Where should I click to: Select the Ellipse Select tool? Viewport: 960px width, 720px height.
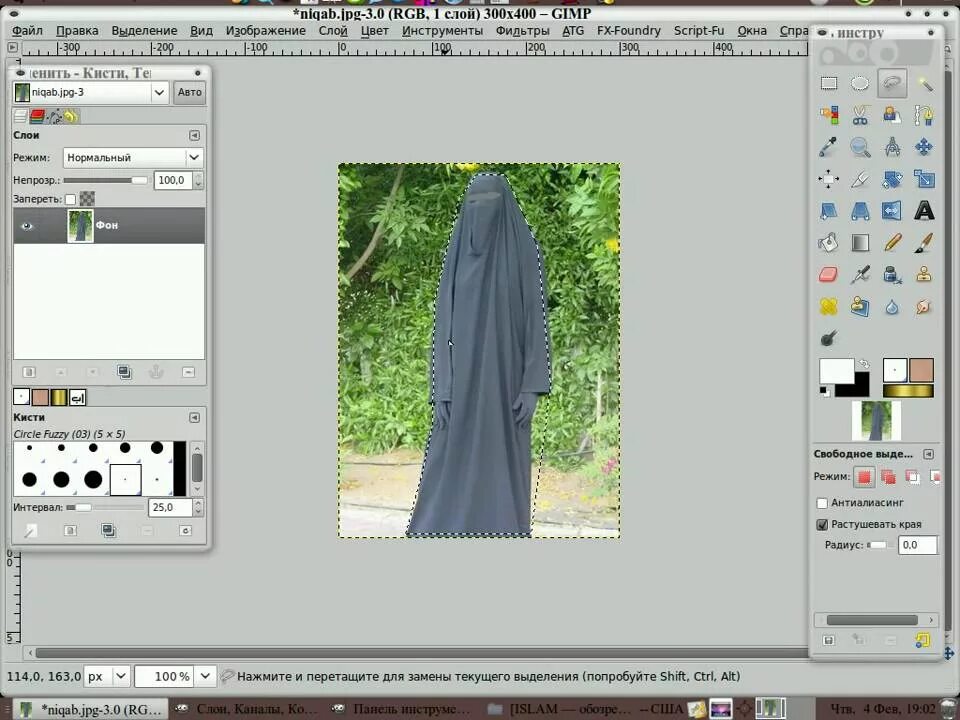860,83
